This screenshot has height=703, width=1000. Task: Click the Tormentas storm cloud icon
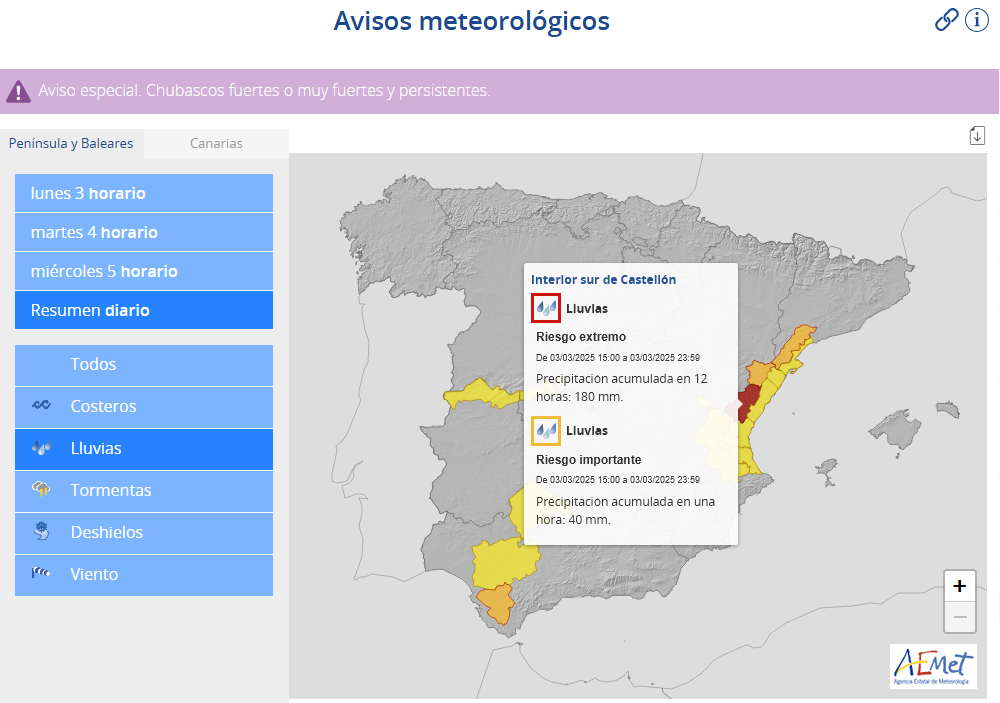pyautogui.click(x=41, y=489)
